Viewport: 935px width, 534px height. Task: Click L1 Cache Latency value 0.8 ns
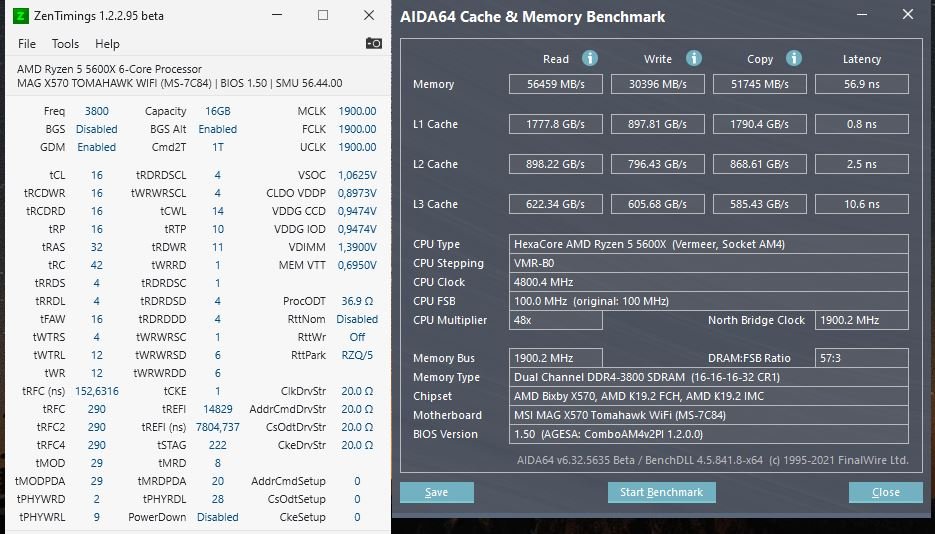pyautogui.click(x=862, y=124)
